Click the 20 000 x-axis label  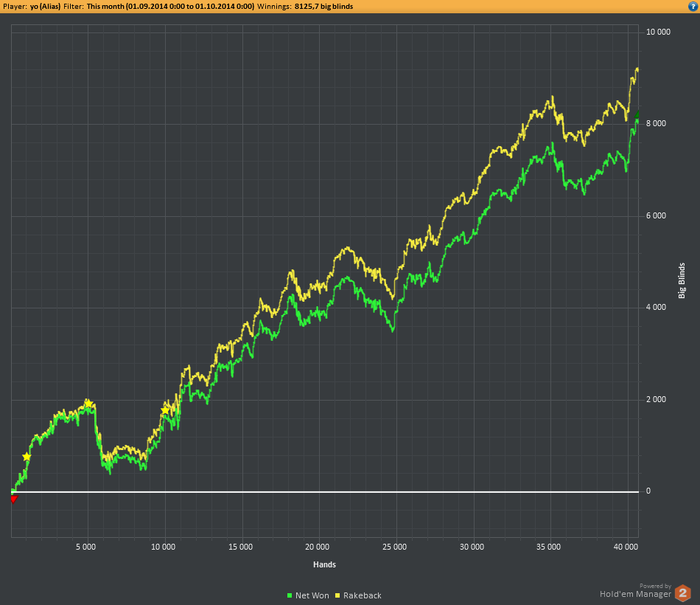(x=317, y=547)
